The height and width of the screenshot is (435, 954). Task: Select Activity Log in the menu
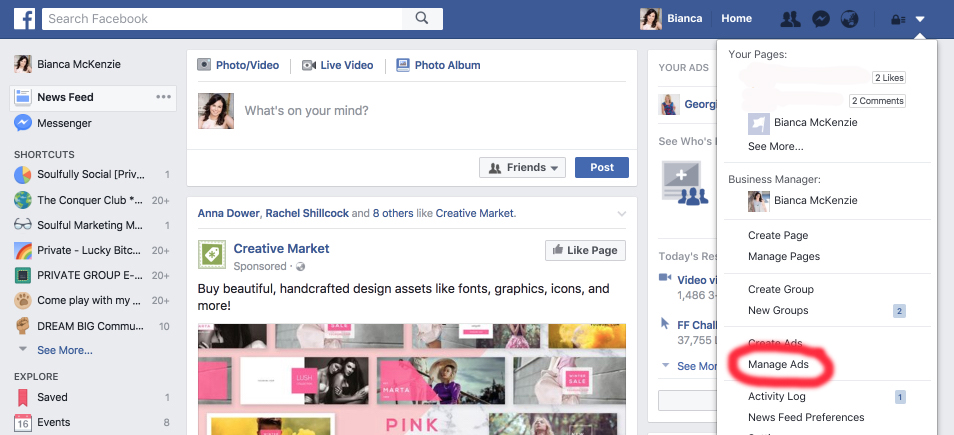(x=777, y=397)
